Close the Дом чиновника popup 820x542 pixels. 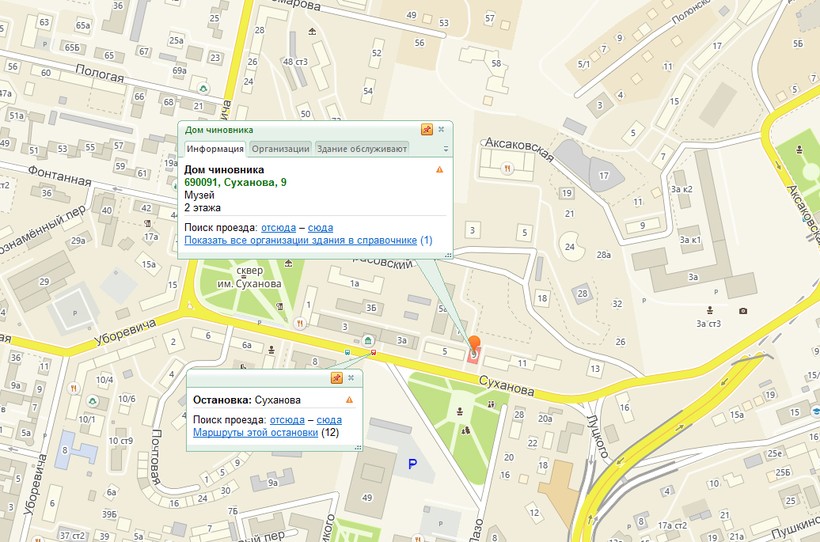click(x=441, y=129)
